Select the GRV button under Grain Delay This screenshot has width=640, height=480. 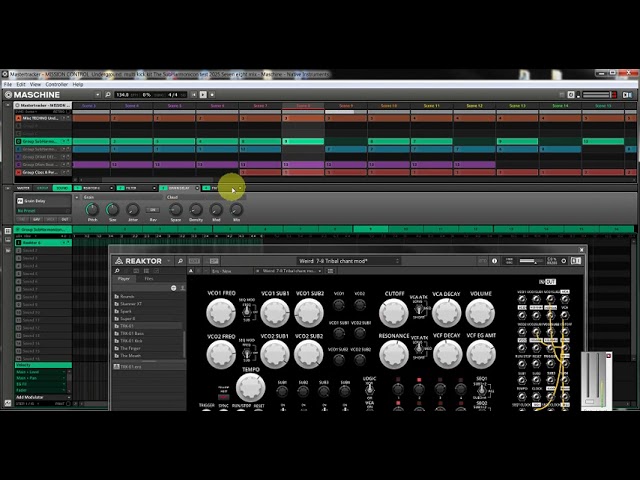pos(37,220)
